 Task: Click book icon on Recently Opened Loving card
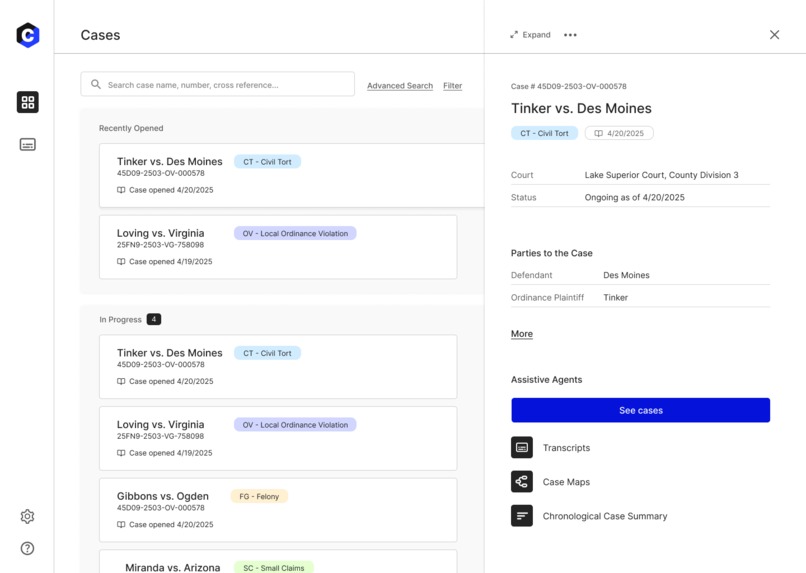(121, 261)
